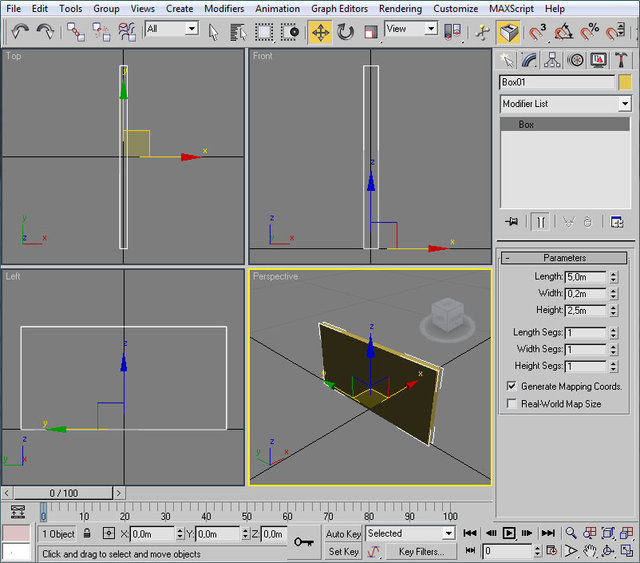Collapse the Parameters rollout
The width and height of the screenshot is (640, 563).
(565, 258)
